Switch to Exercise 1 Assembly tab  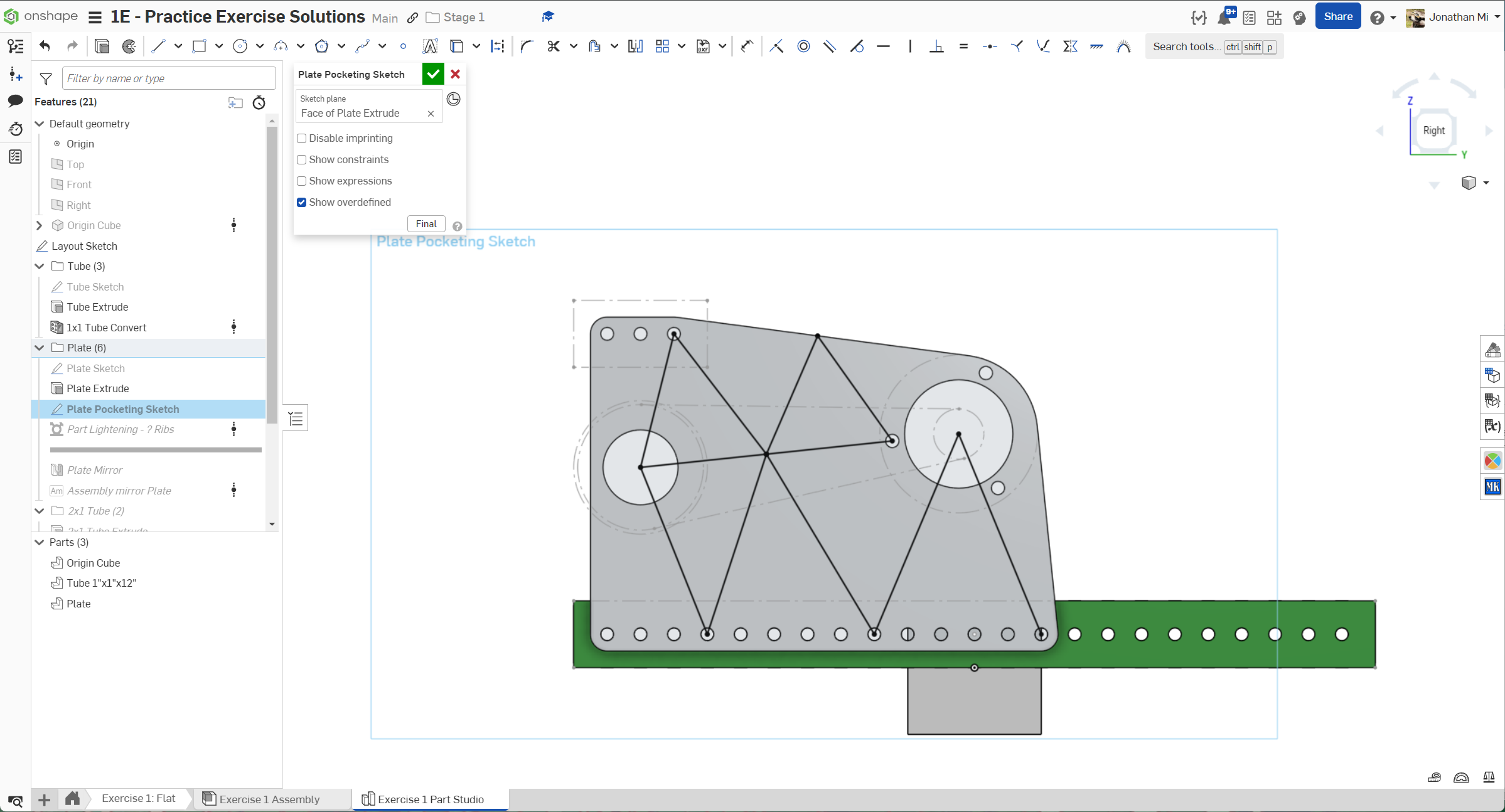coord(269,799)
